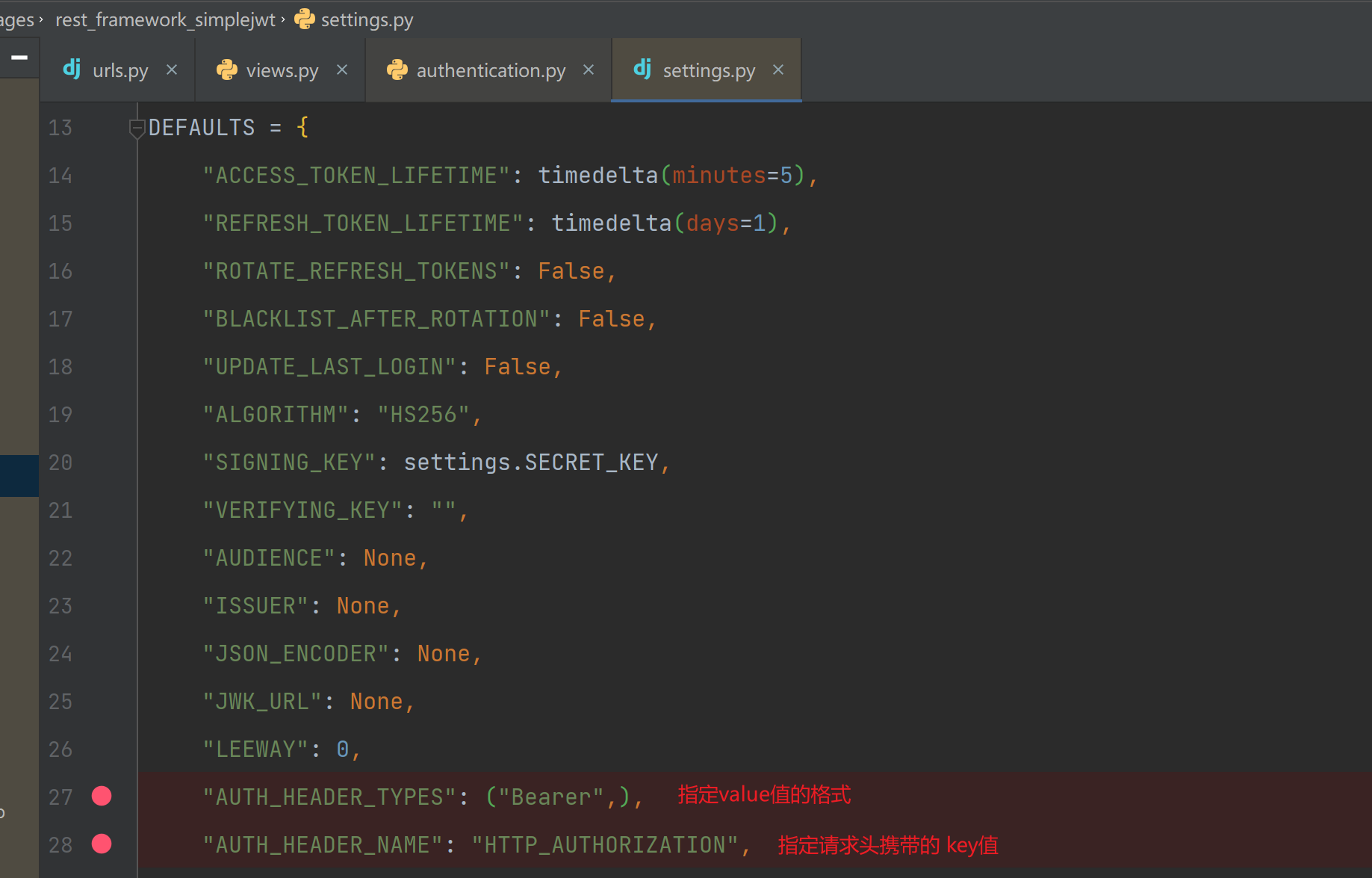Click the "AUTH_HEADER_NAME" key text
The height and width of the screenshot is (878, 1372).
pos(323,845)
